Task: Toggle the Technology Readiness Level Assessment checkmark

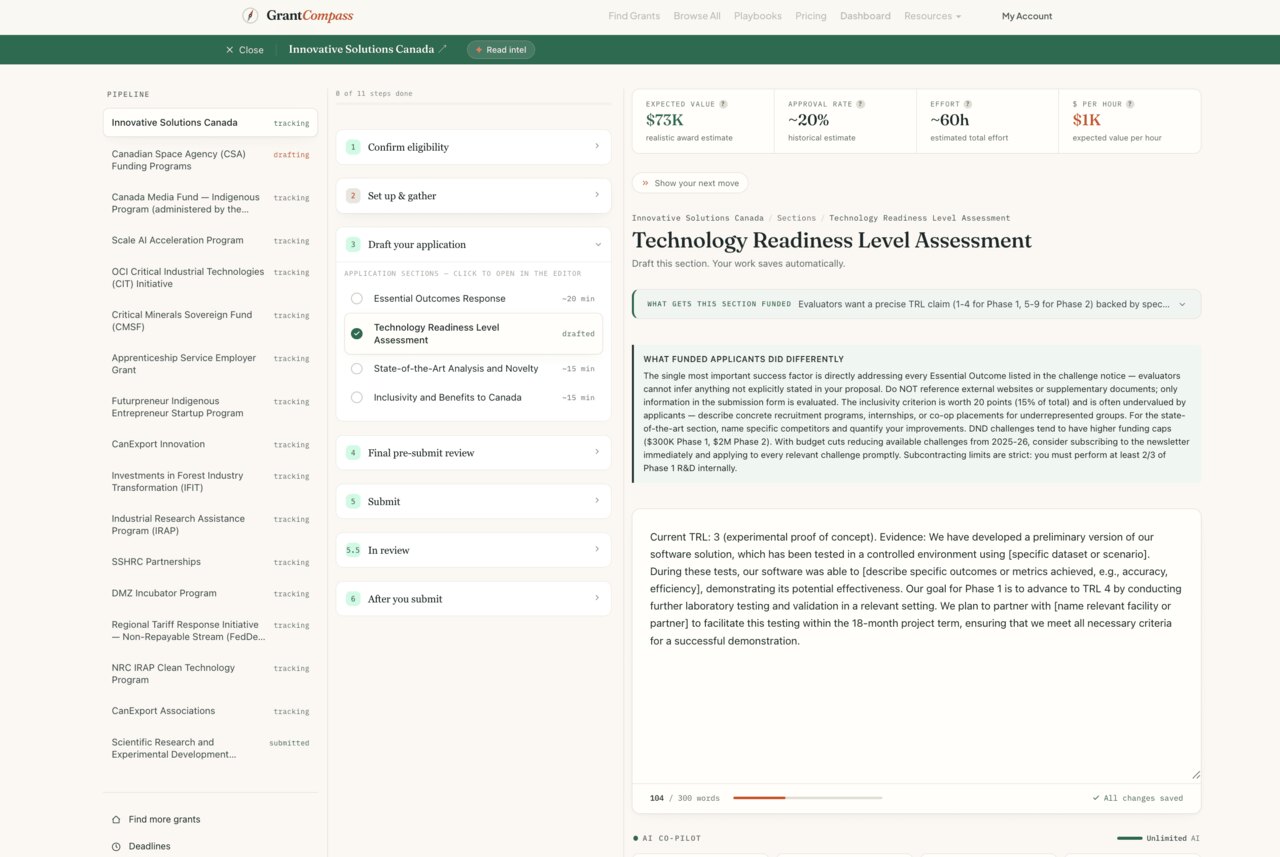Action: pos(357,334)
